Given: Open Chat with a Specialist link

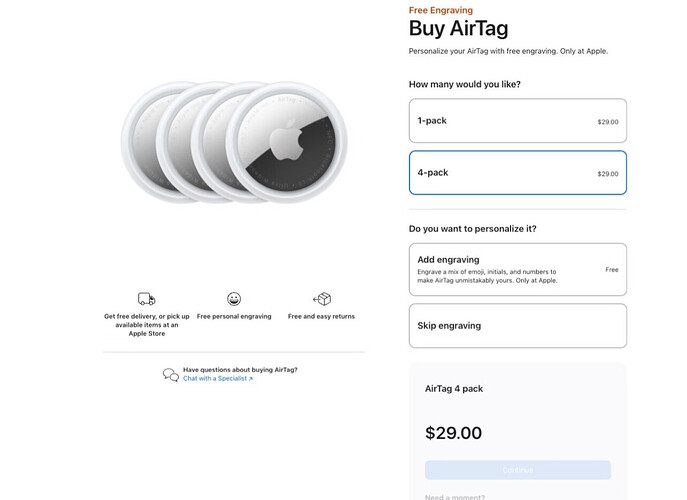Looking at the screenshot, I should click(x=218, y=379).
